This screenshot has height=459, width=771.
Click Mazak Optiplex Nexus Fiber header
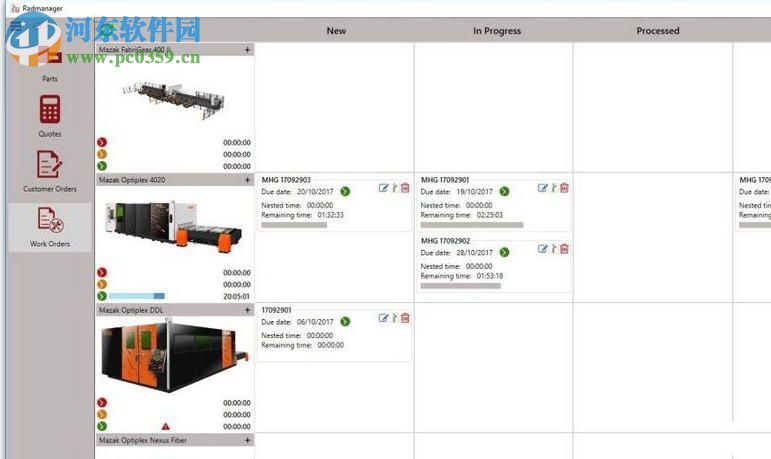175,440
